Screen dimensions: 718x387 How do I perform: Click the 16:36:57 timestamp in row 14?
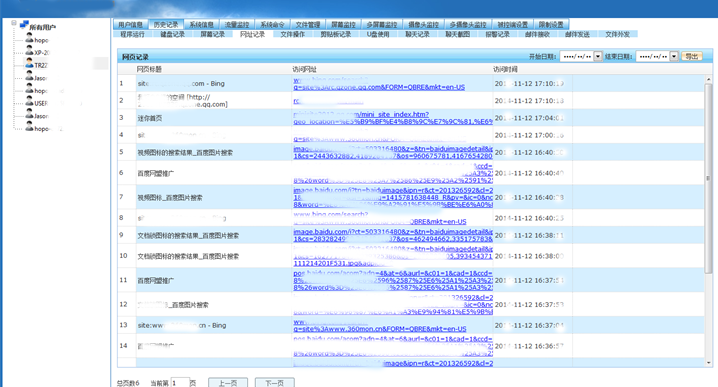click(x=529, y=346)
